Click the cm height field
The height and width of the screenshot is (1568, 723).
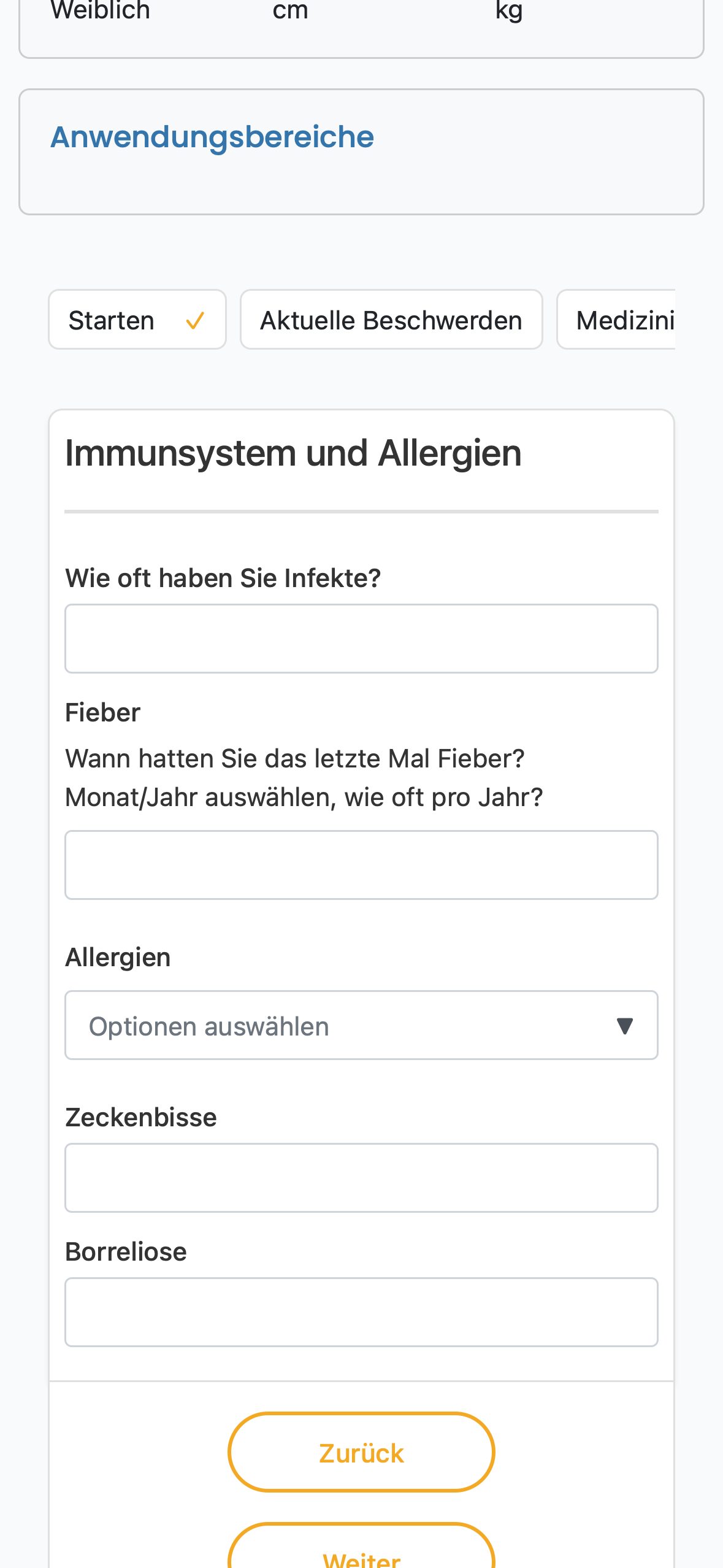click(x=290, y=10)
